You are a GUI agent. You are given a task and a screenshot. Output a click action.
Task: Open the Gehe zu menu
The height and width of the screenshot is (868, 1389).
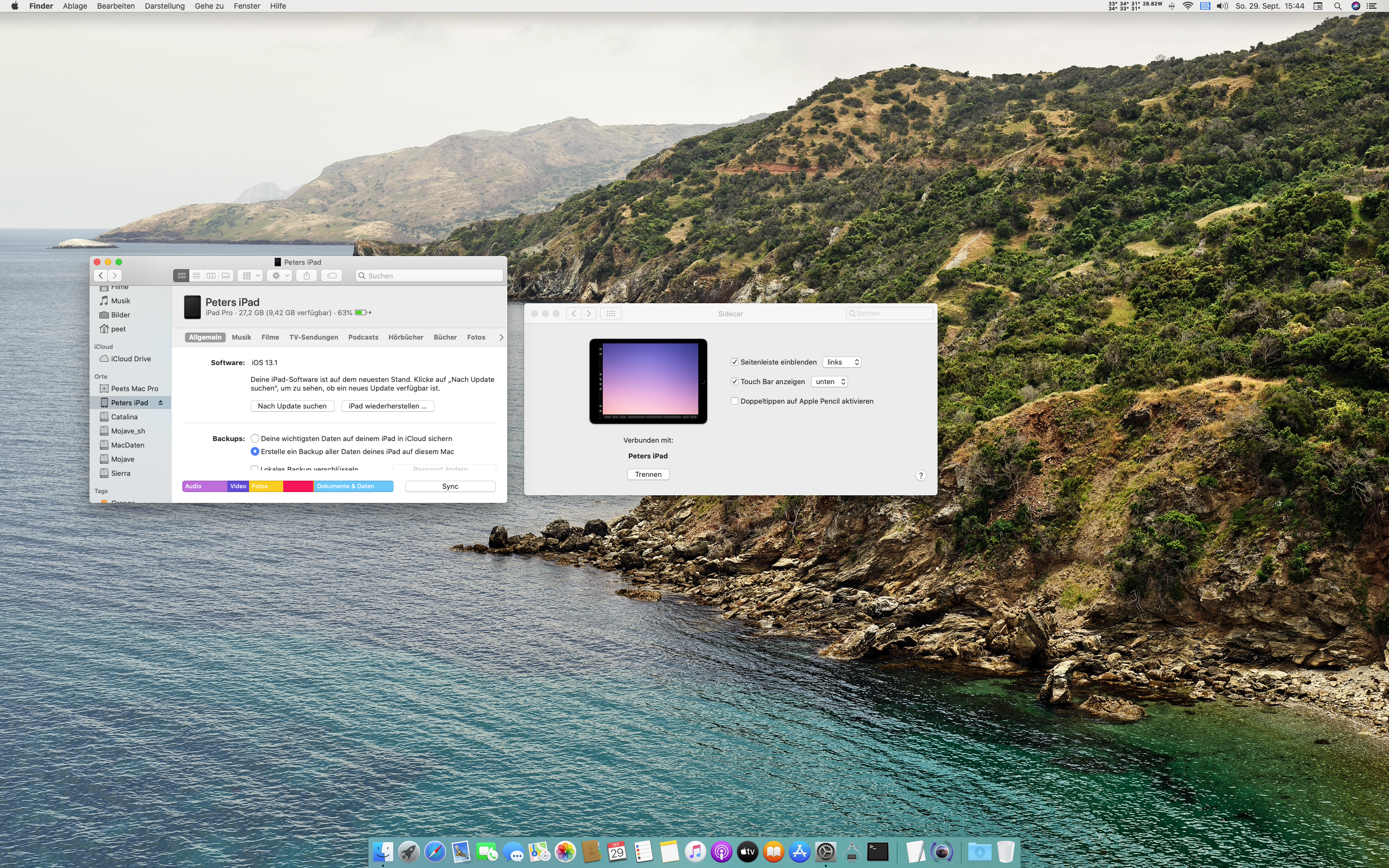209,6
